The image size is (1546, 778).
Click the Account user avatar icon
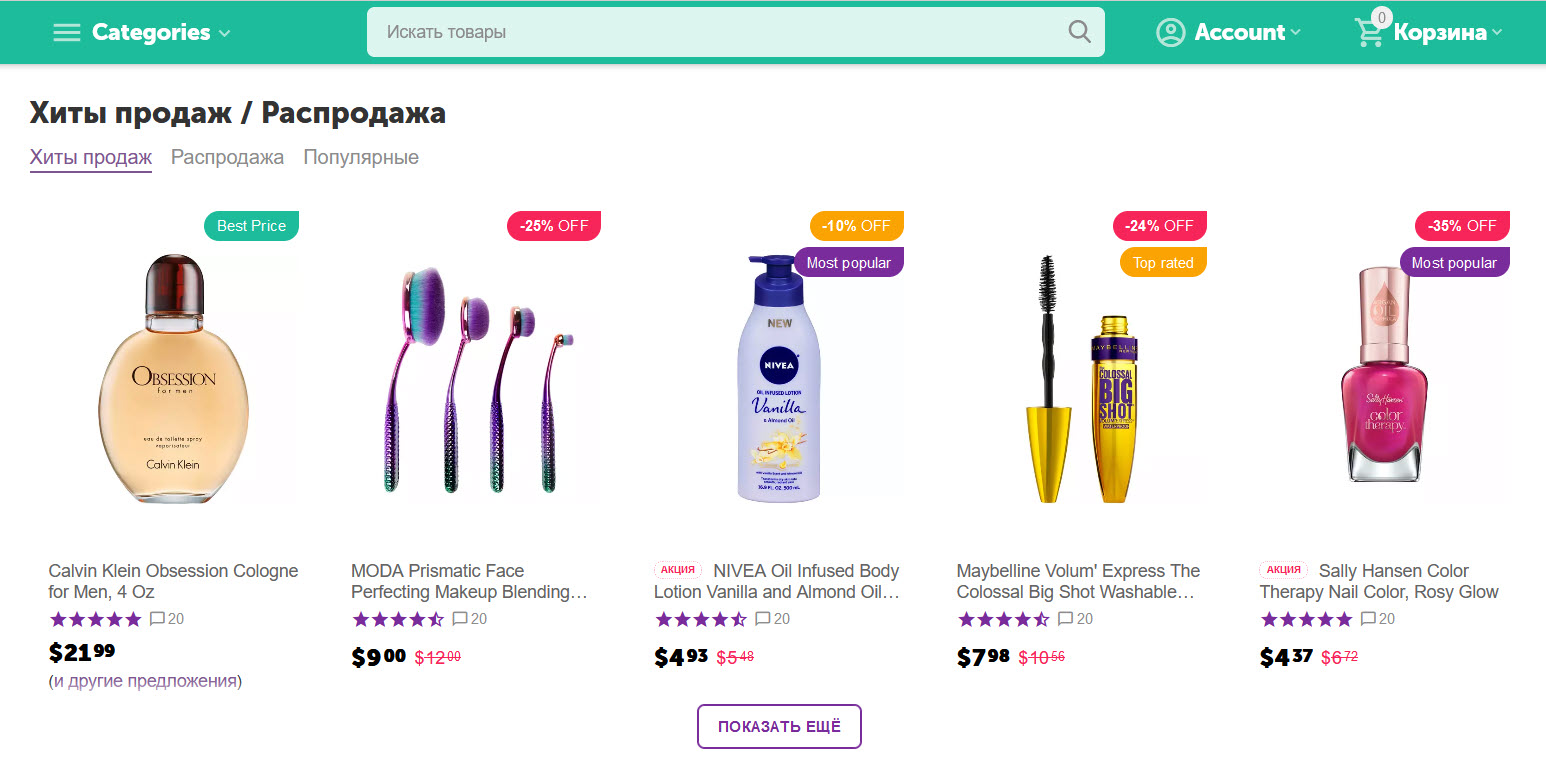(1170, 33)
